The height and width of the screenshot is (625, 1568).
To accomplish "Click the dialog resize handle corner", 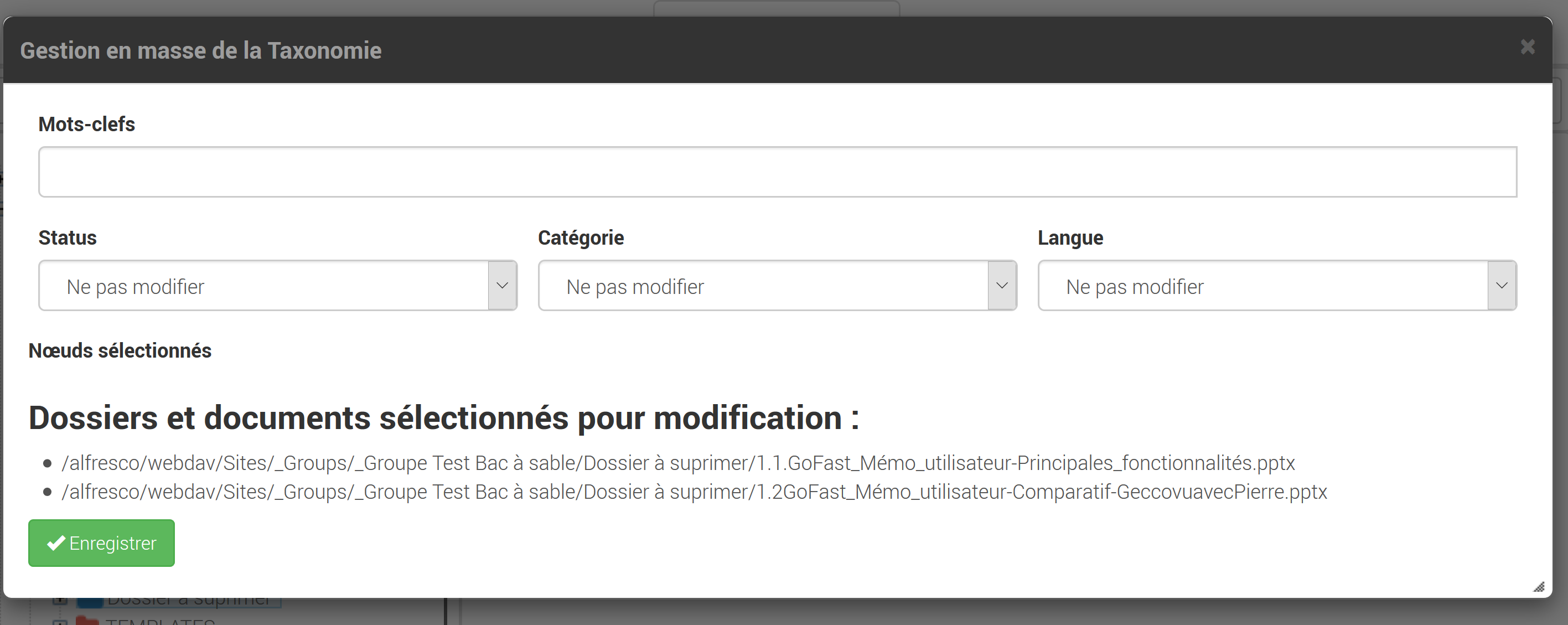I will pyautogui.click(x=1539, y=587).
